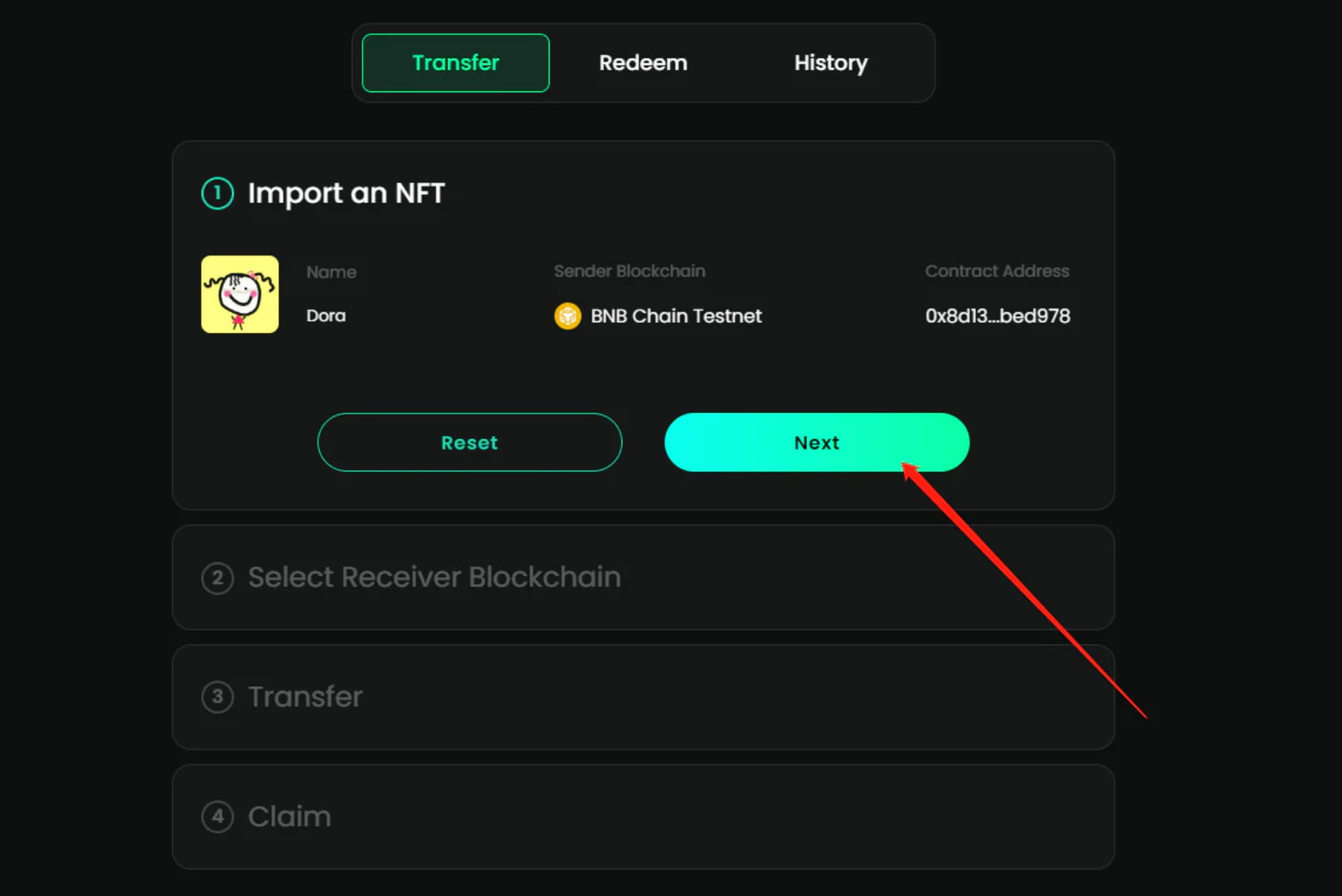Click the step 1 circle icon
This screenshot has width=1342, height=896.
217,194
